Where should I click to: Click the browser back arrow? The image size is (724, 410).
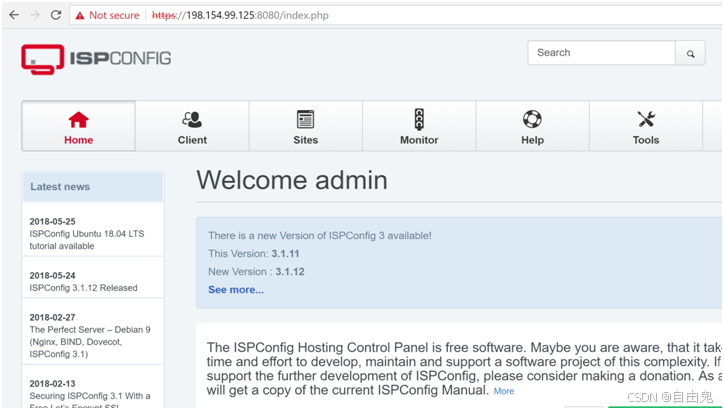coord(14,15)
